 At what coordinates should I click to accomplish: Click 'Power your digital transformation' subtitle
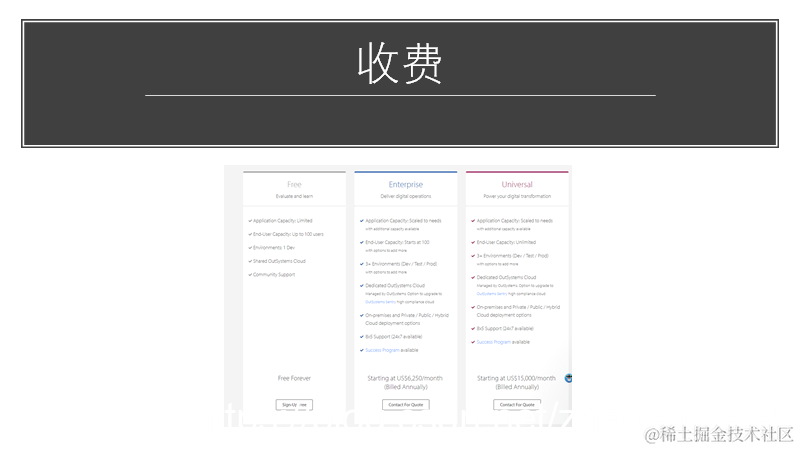pyautogui.click(x=517, y=196)
